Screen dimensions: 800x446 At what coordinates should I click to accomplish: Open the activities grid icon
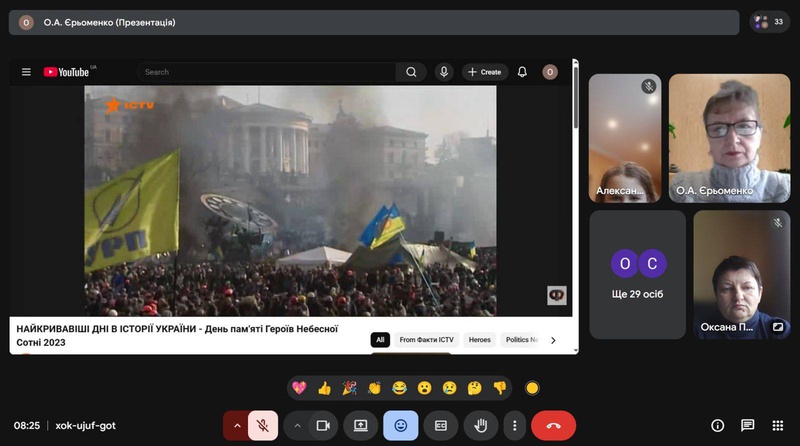[776, 425]
